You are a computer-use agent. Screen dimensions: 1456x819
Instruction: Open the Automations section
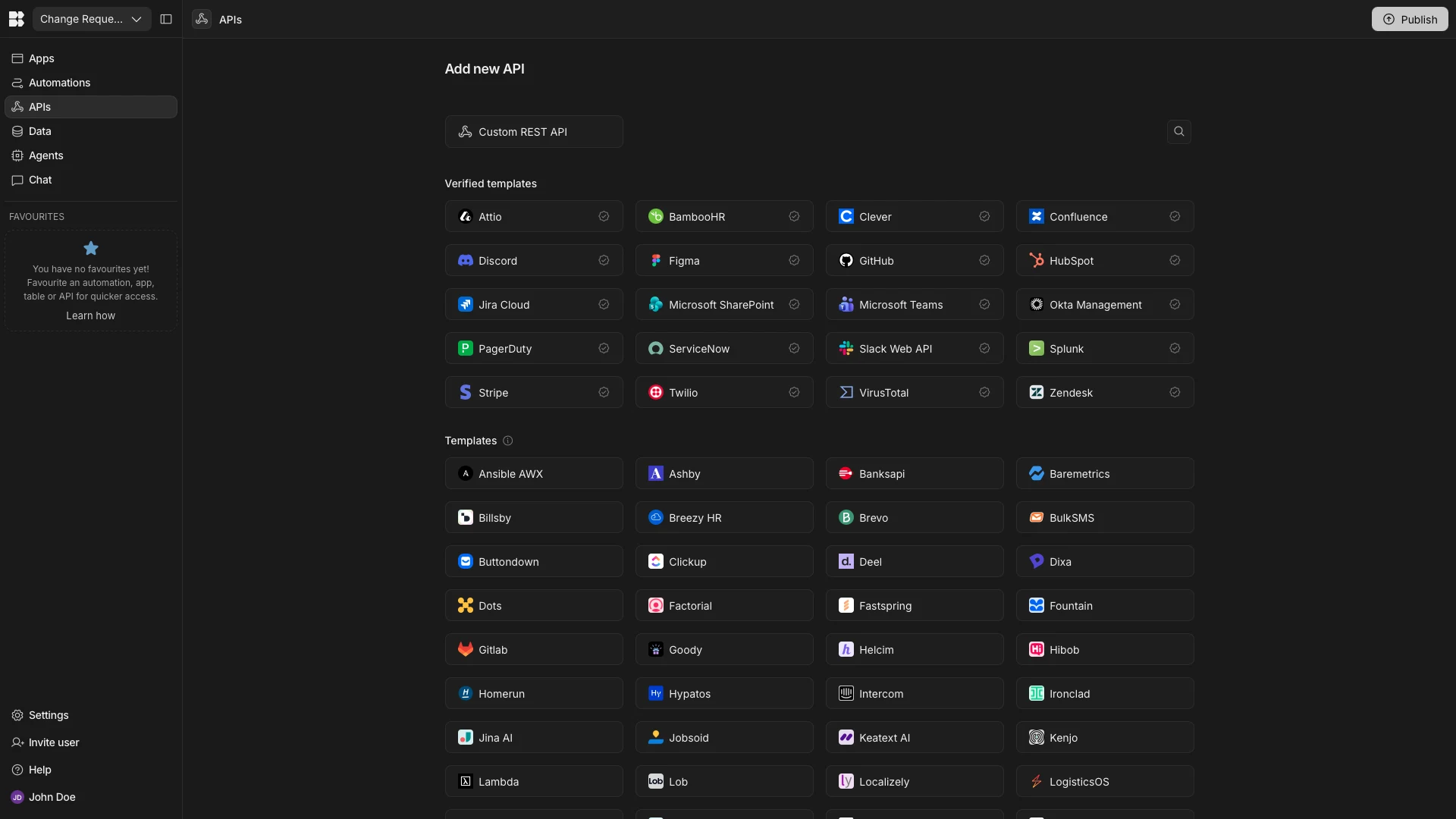(58, 83)
